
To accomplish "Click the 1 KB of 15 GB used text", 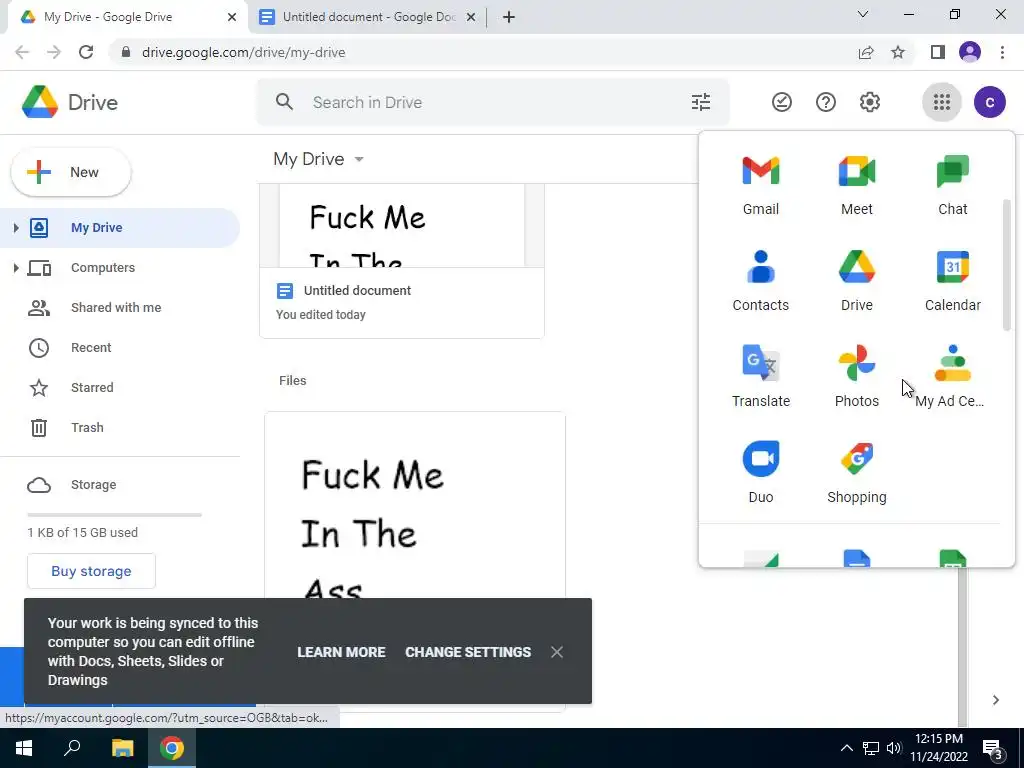I will click(x=82, y=533).
